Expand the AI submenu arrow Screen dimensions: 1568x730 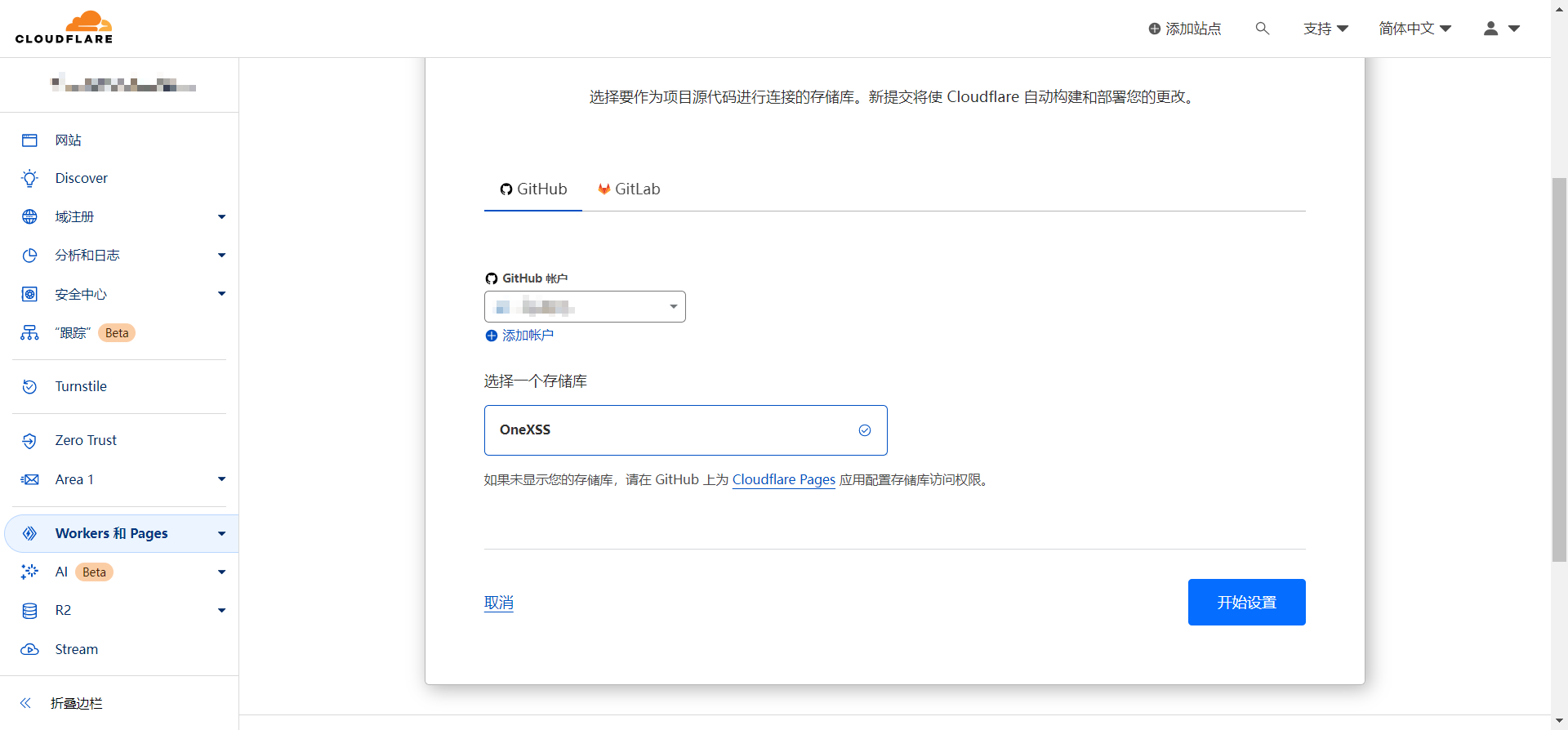click(221, 572)
